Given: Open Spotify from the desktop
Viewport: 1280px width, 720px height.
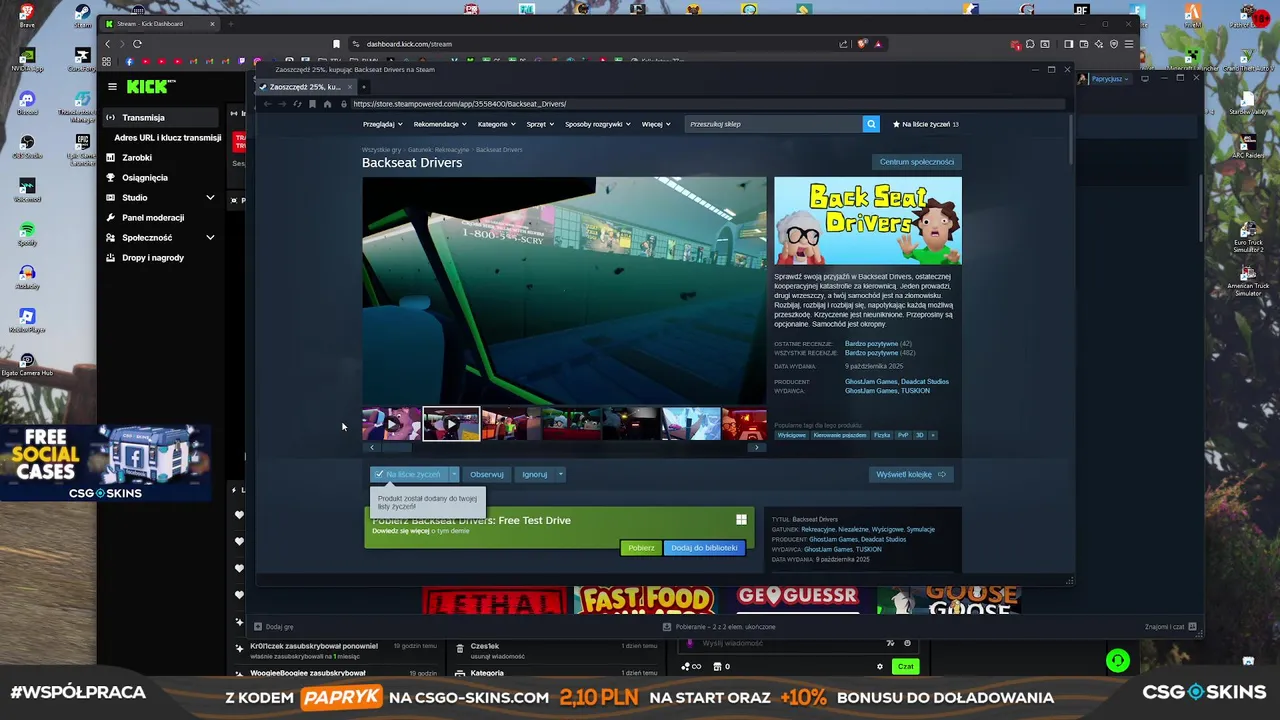Looking at the screenshot, I should 27,233.
